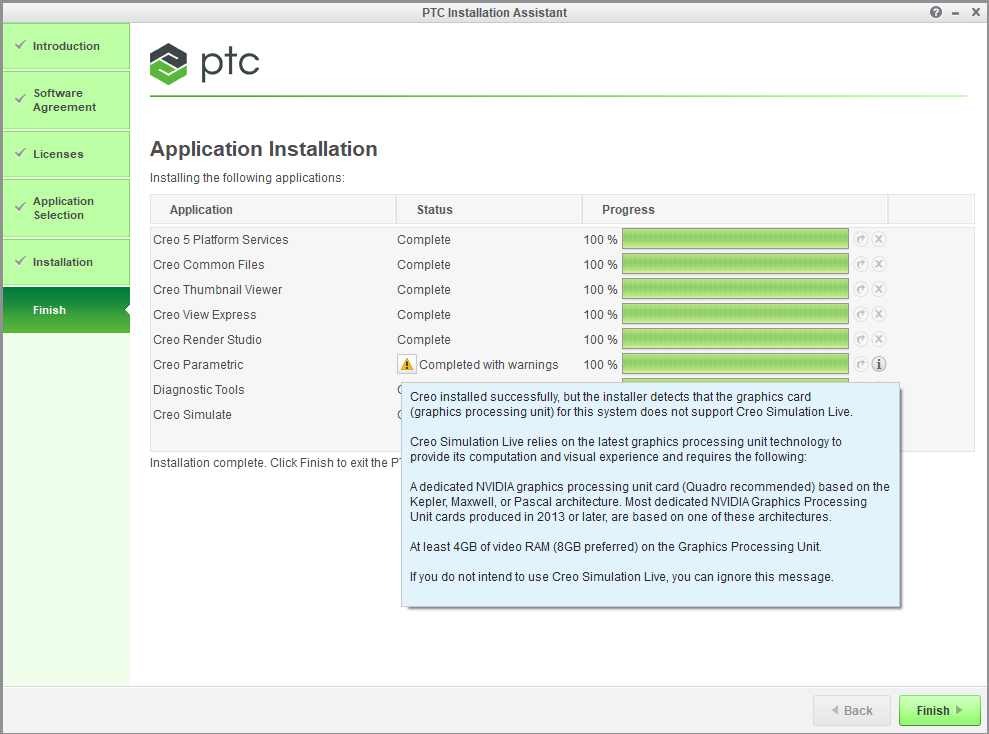Click the Creo Thumbnail Viewer progress bar
The image size is (989, 734).
pyautogui.click(x=735, y=289)
